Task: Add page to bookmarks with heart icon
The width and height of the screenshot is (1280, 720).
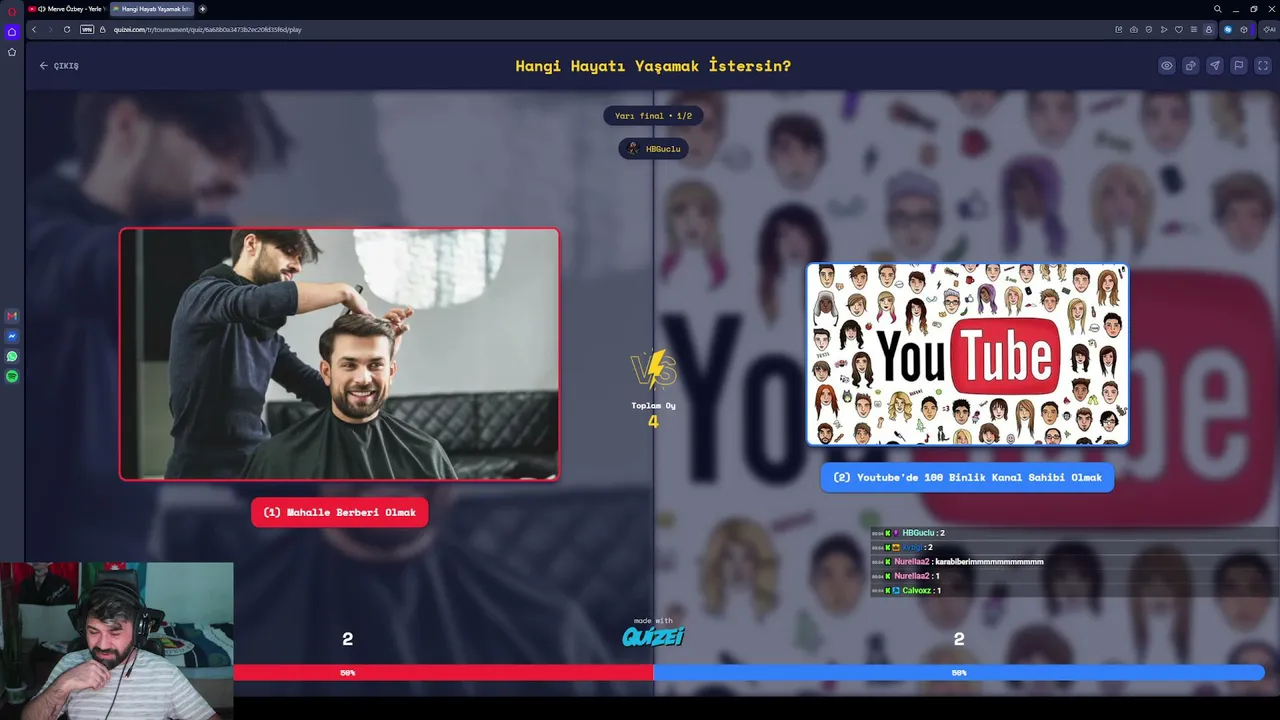Action: pos(1179,29)
